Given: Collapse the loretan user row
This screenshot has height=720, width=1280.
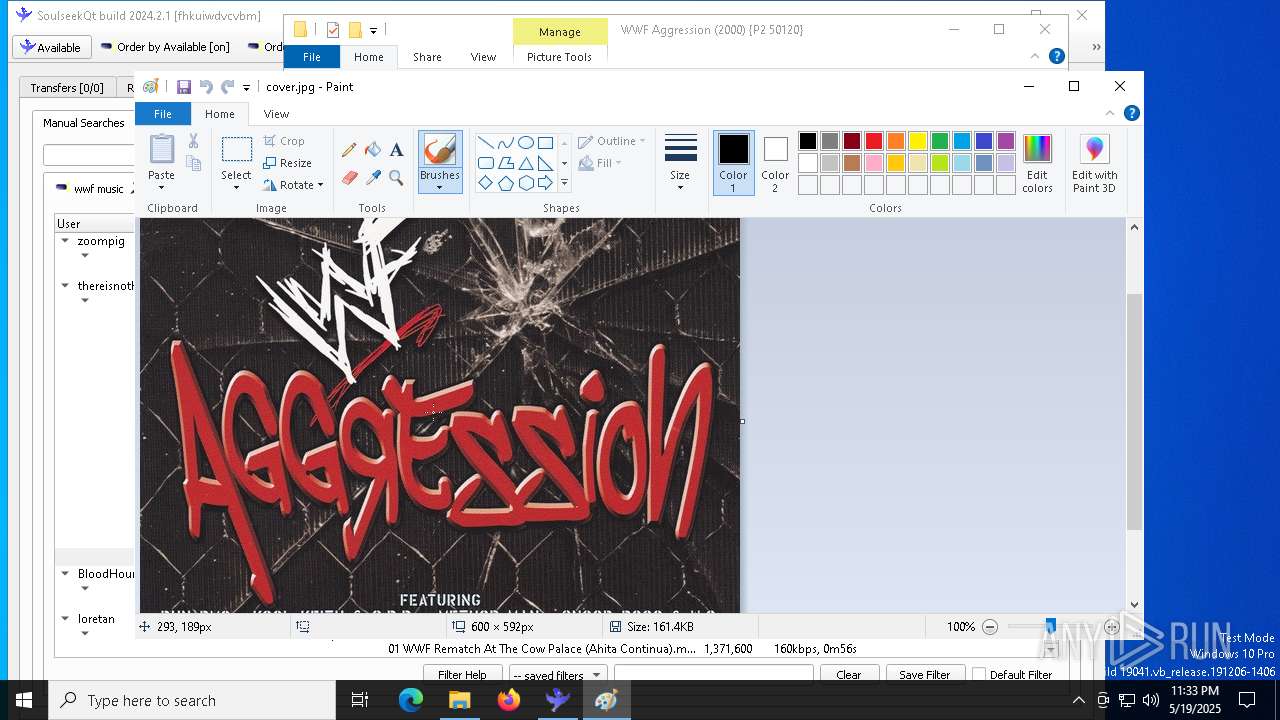Looking at the screenshot, I should pyautogui.click(x=65, y=619).
